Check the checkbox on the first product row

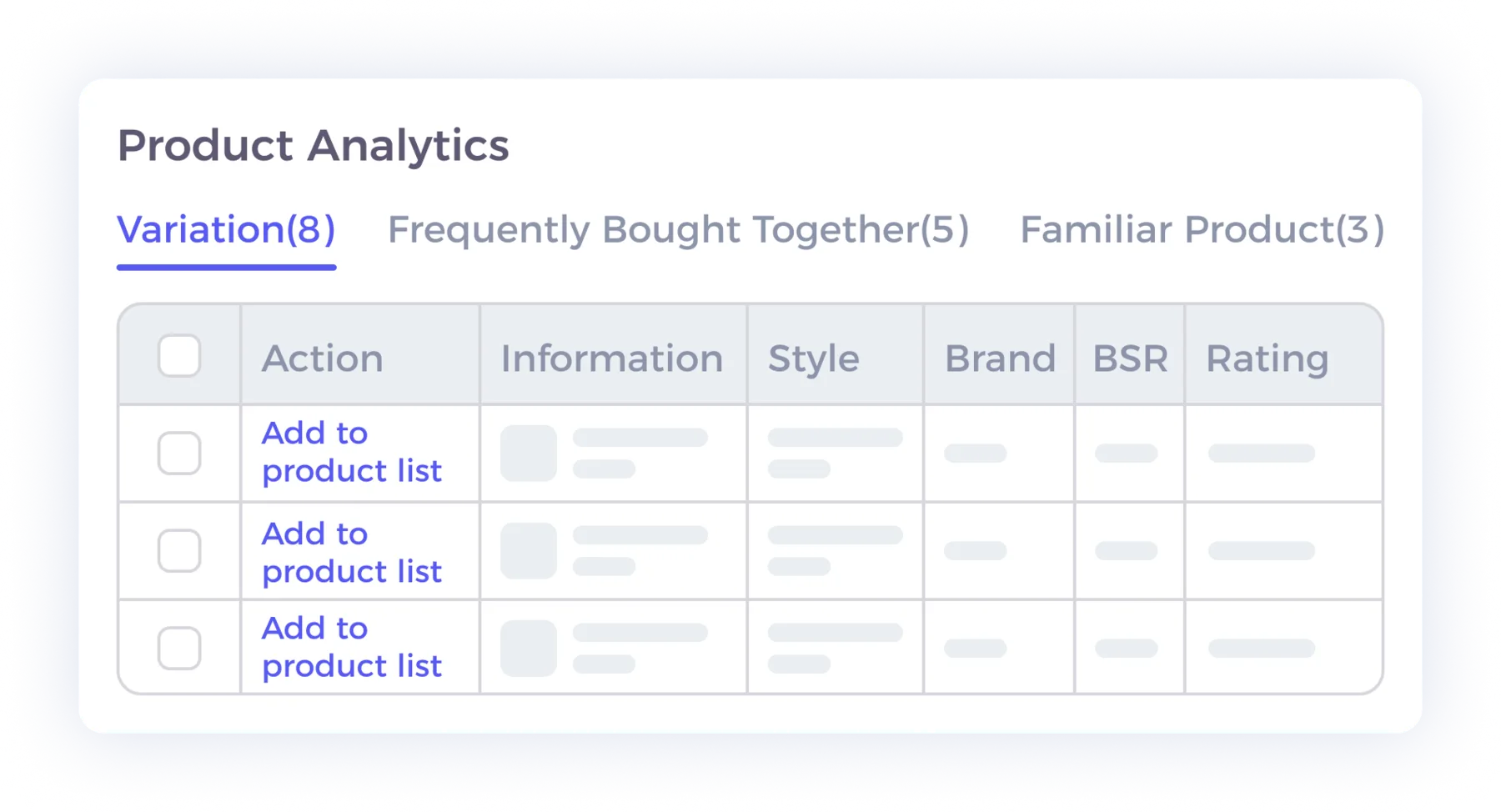tap(178, 453)
